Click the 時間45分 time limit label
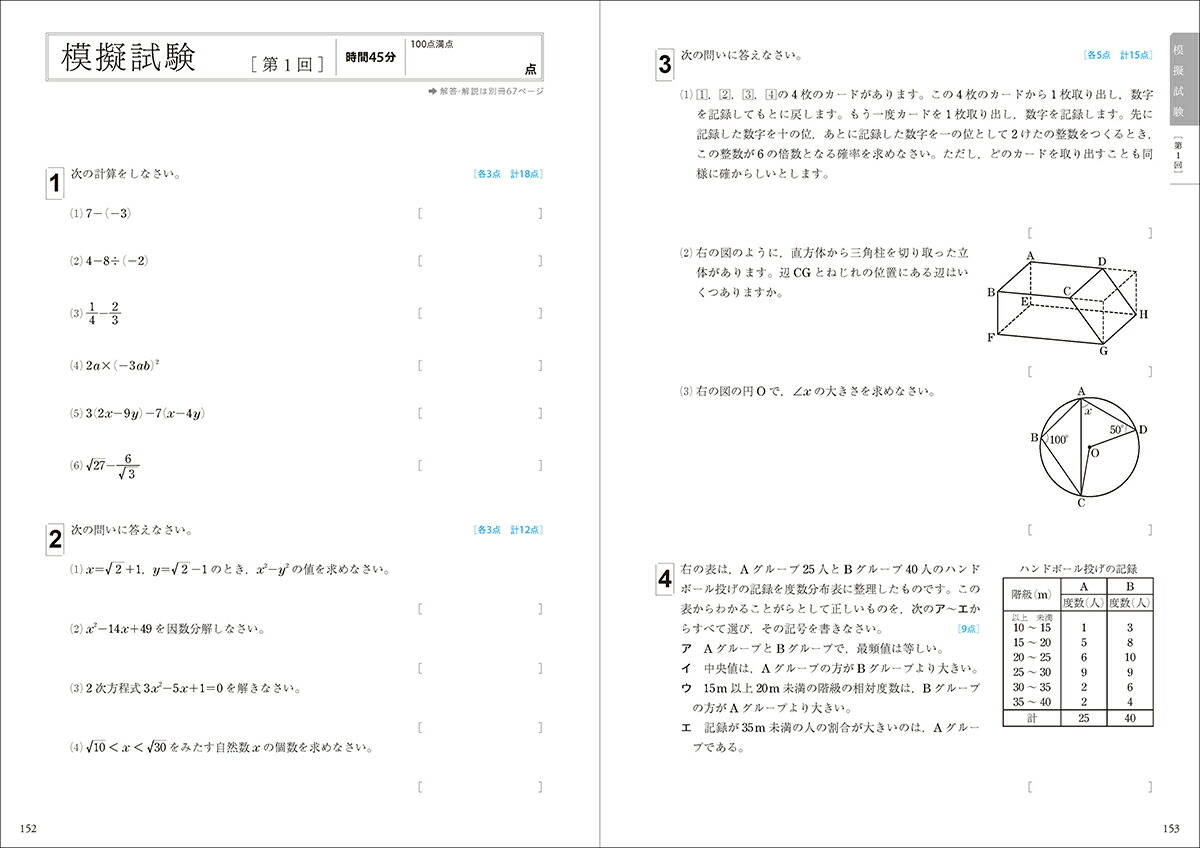 click(x=370, y=58)
